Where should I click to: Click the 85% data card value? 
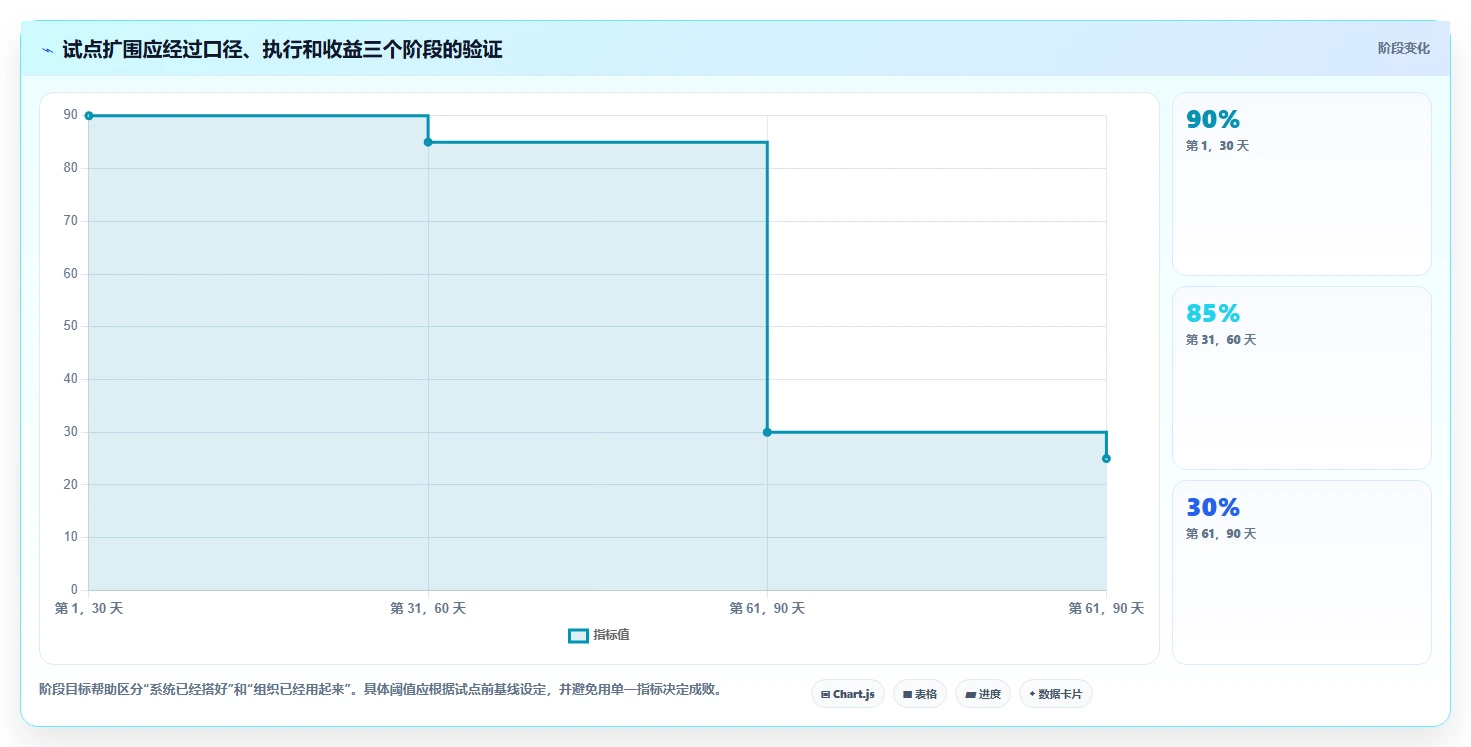(x=1213, y=313)
